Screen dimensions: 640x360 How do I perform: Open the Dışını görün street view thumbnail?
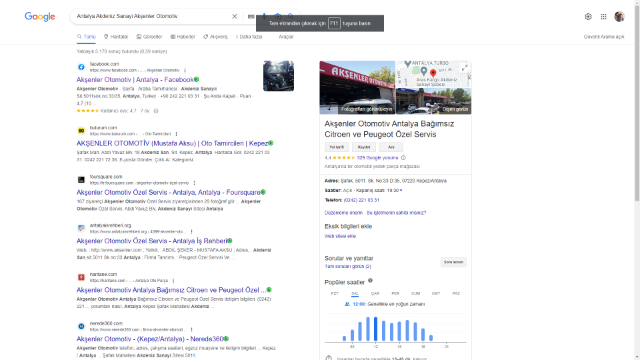point(433,101)
